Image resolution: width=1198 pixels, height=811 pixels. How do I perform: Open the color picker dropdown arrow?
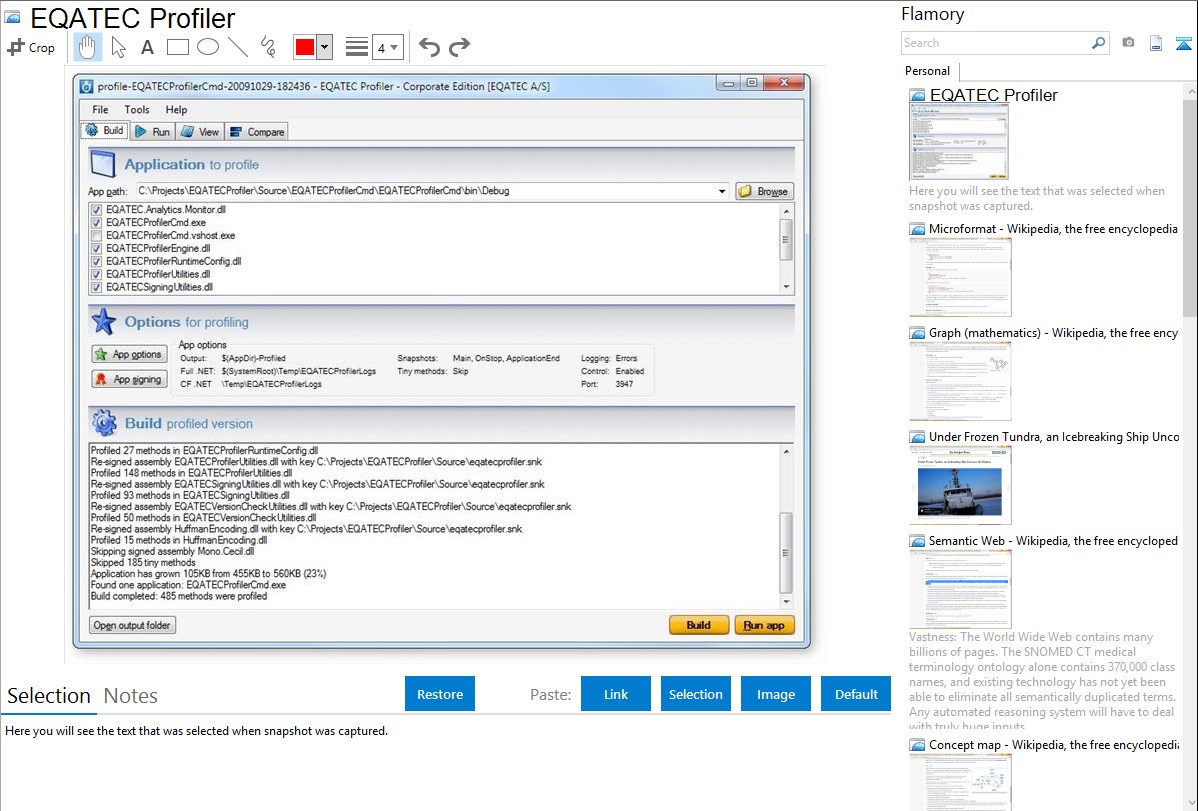[324, 47]
